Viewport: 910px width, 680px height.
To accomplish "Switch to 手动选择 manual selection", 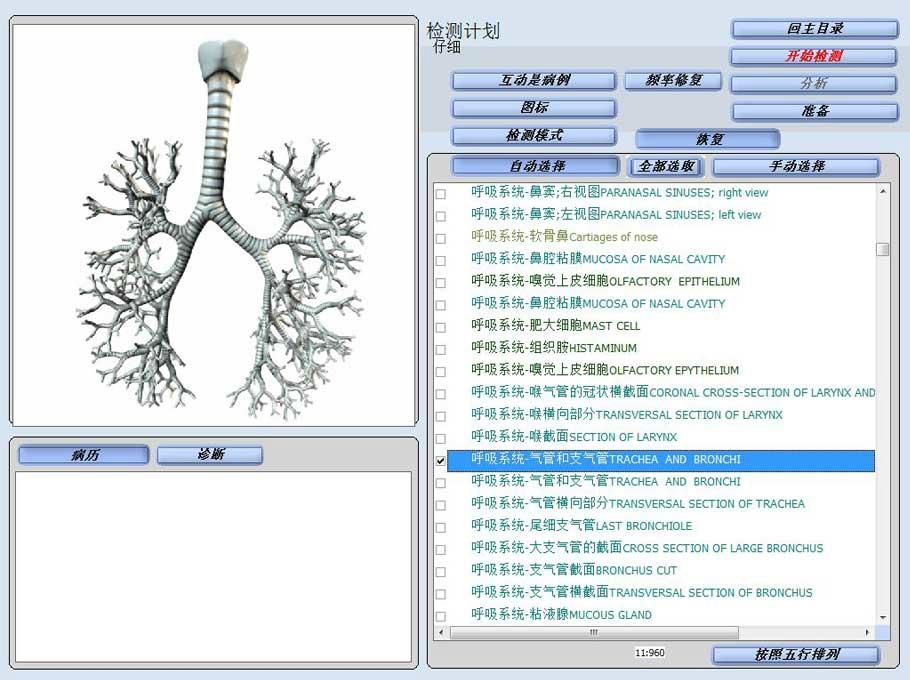I will (795, 166).
